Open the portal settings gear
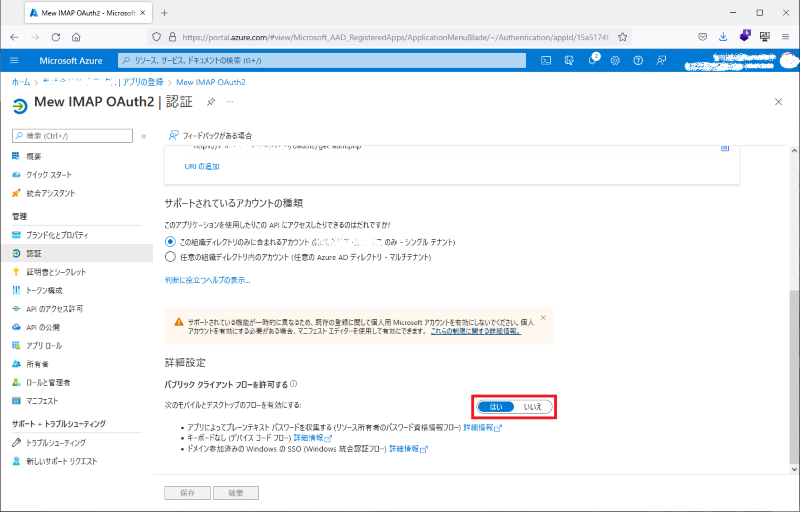The height and width of the screenshot is (512, 800). 615,60
